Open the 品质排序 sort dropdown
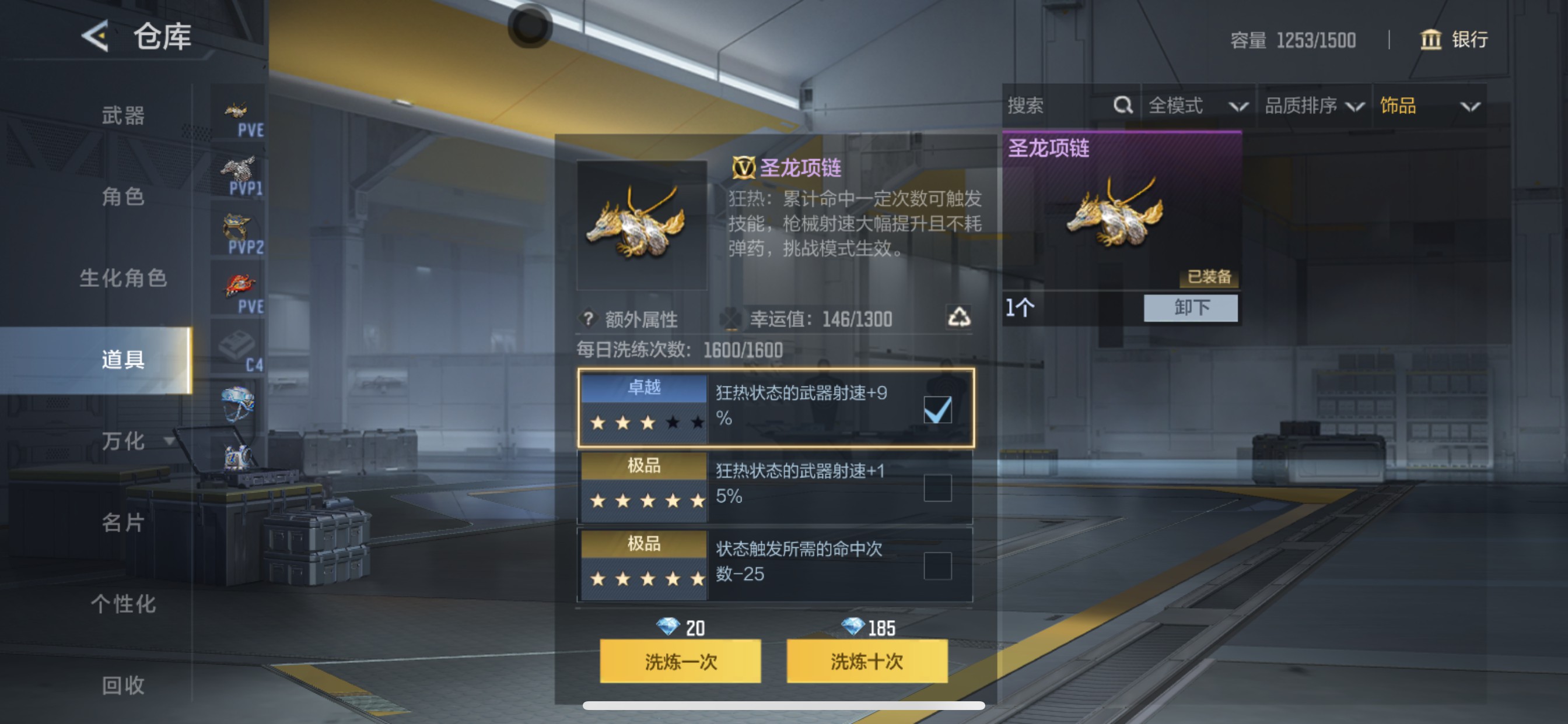The image size is (1568, 724). [1314, 106]
